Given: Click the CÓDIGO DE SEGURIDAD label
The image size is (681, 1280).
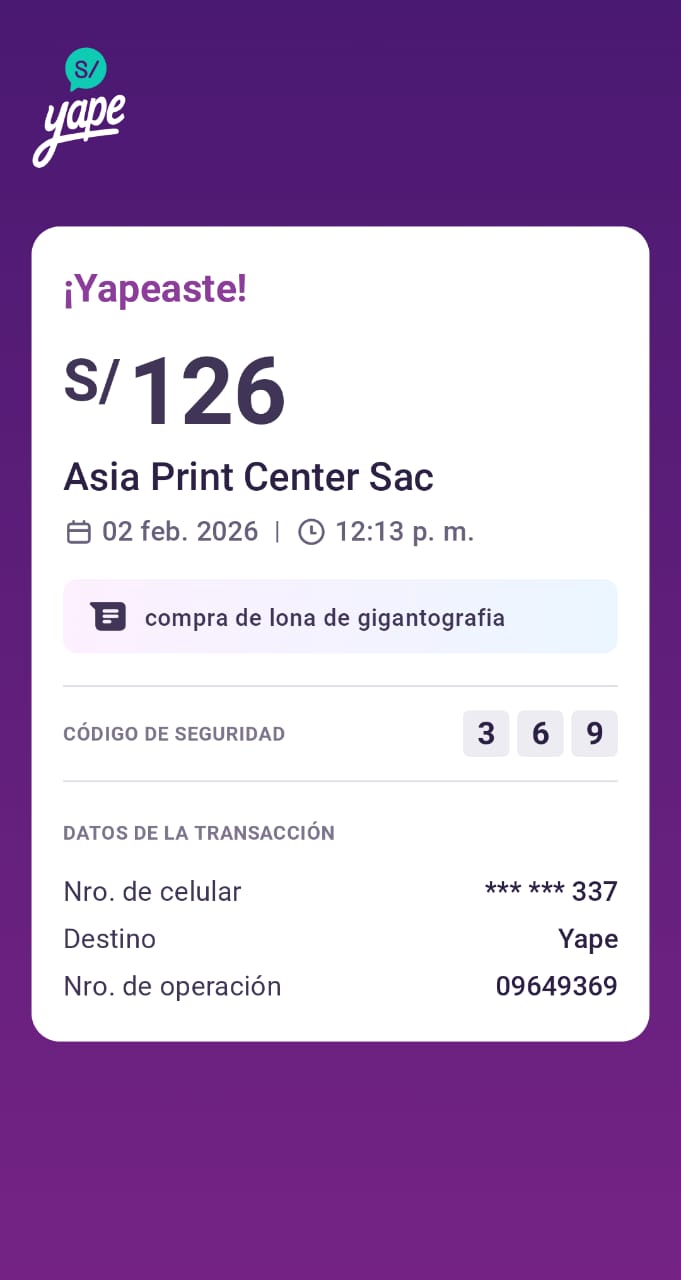Looking at the screenshot, I should pos(174,734).
